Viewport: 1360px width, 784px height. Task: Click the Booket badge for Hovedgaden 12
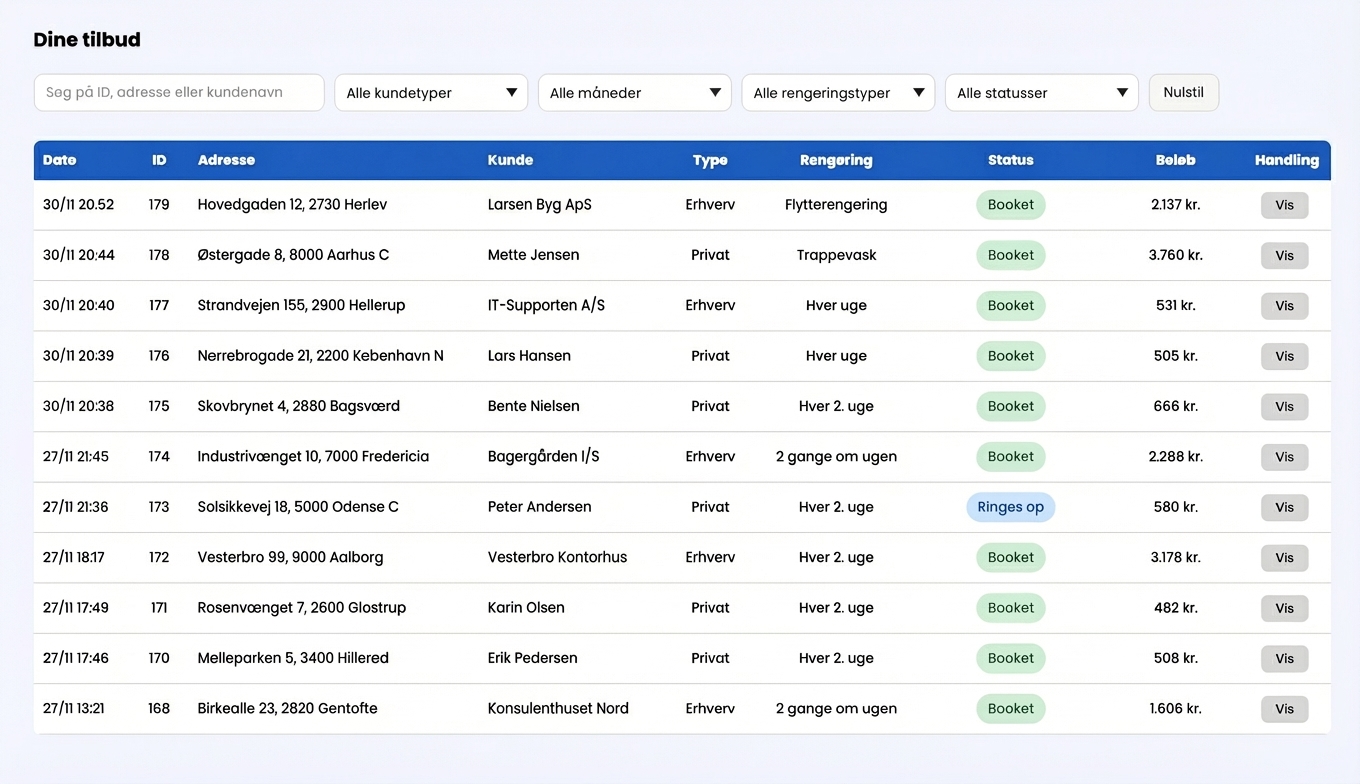(1011, 205)
